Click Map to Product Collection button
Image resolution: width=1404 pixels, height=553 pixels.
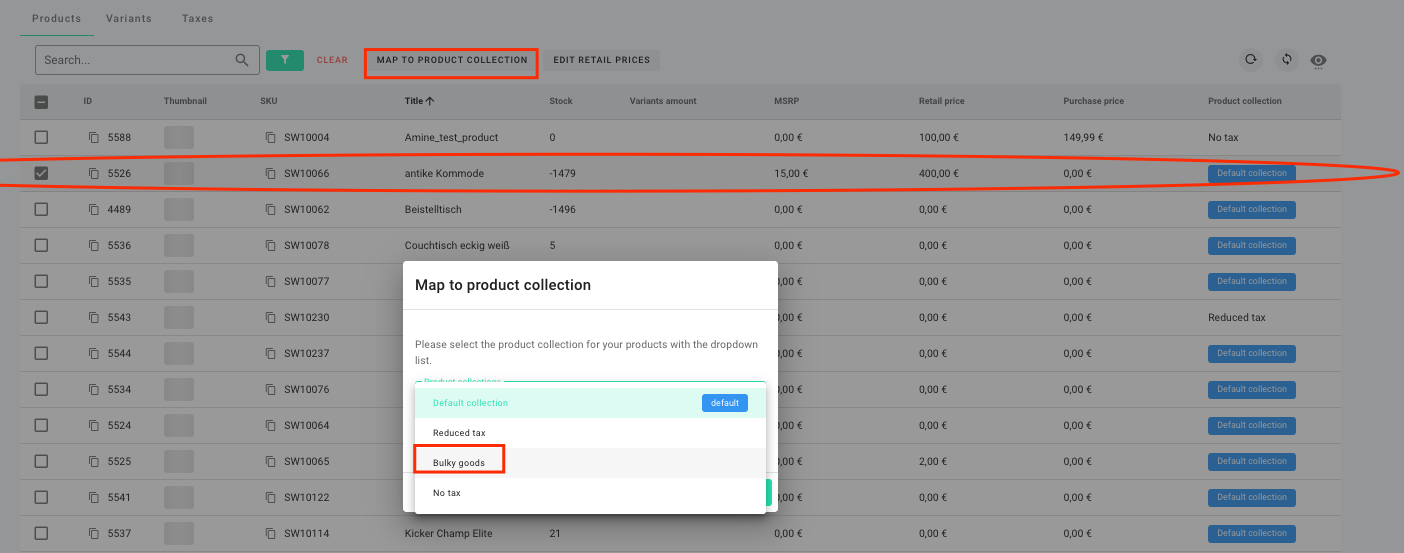452,60
